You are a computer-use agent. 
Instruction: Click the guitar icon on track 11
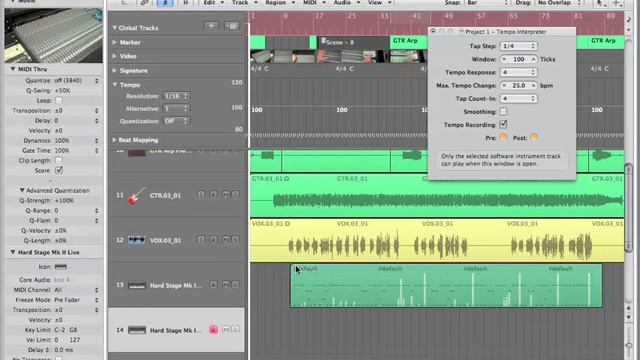pyautogui.click(x=136, y=196)
